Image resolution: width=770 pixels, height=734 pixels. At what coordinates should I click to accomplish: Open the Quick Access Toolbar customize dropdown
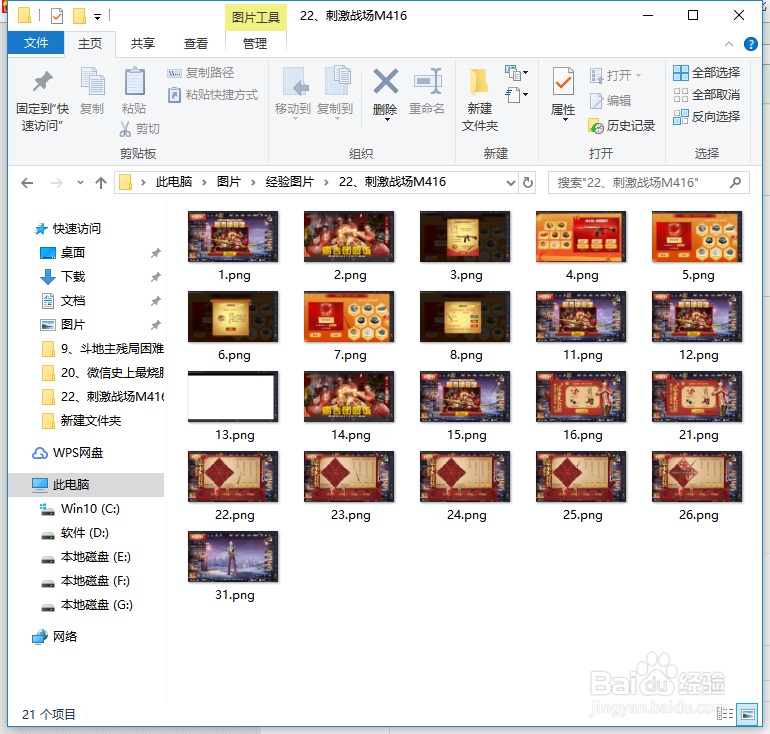[98, 17]
